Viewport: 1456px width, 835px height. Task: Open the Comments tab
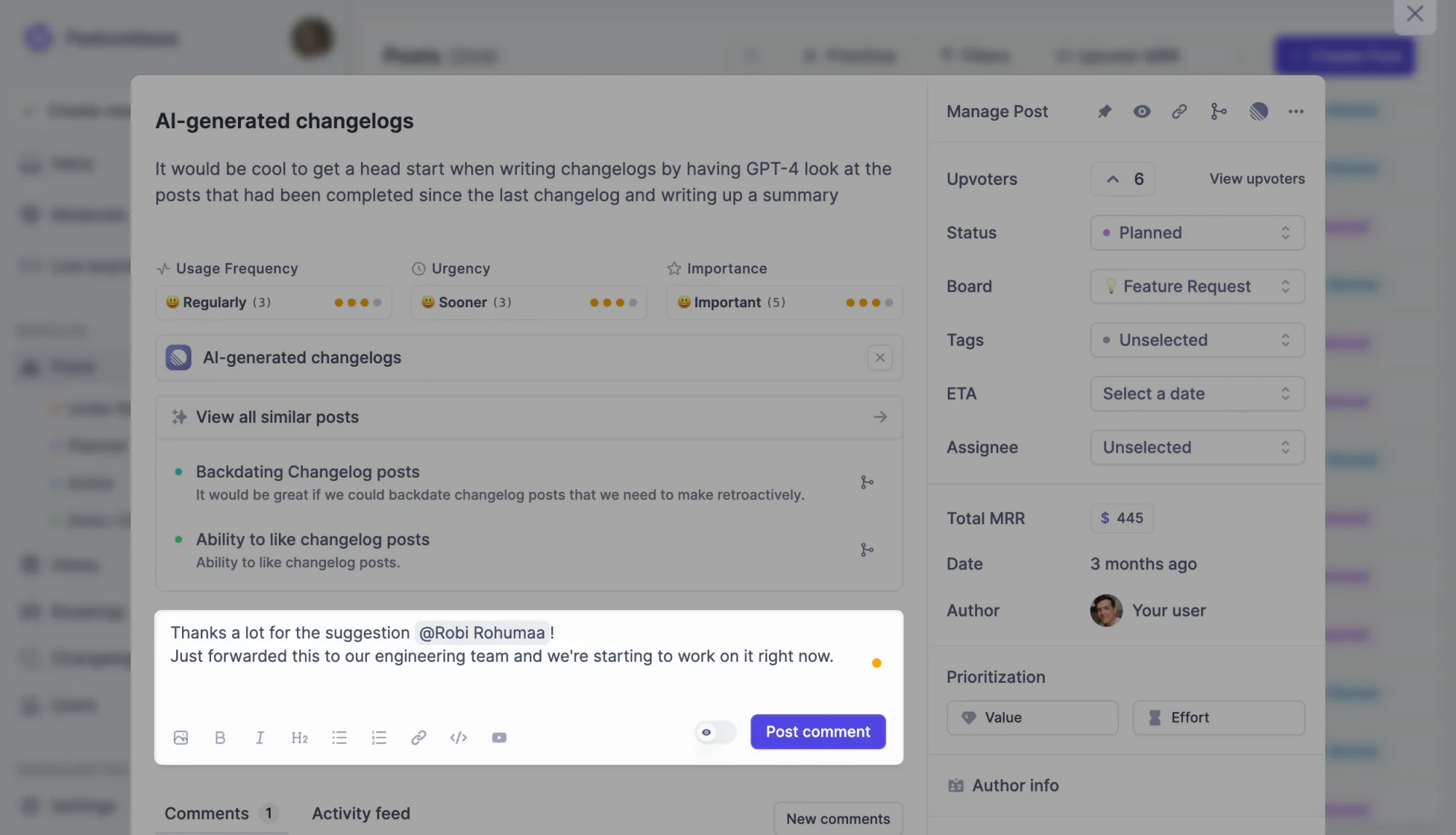[x=206, y=813]
